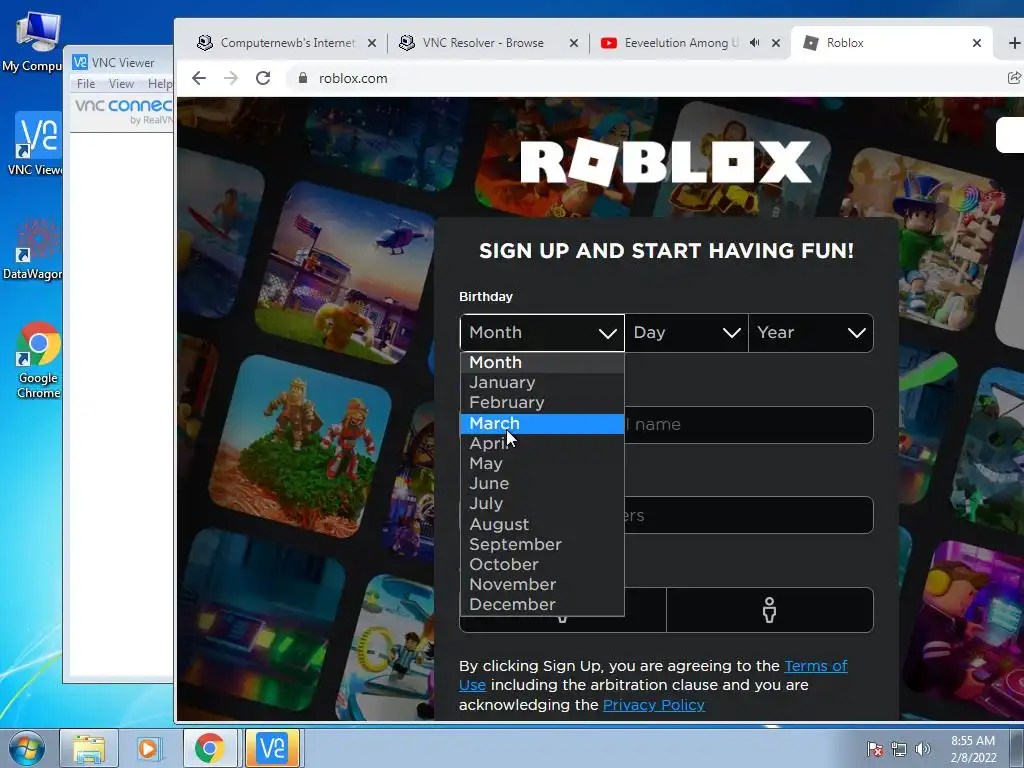The image size is (1024, 768).
Task: Switch to the Computernewb's Internet tab
Action: (x=286, y=43)
